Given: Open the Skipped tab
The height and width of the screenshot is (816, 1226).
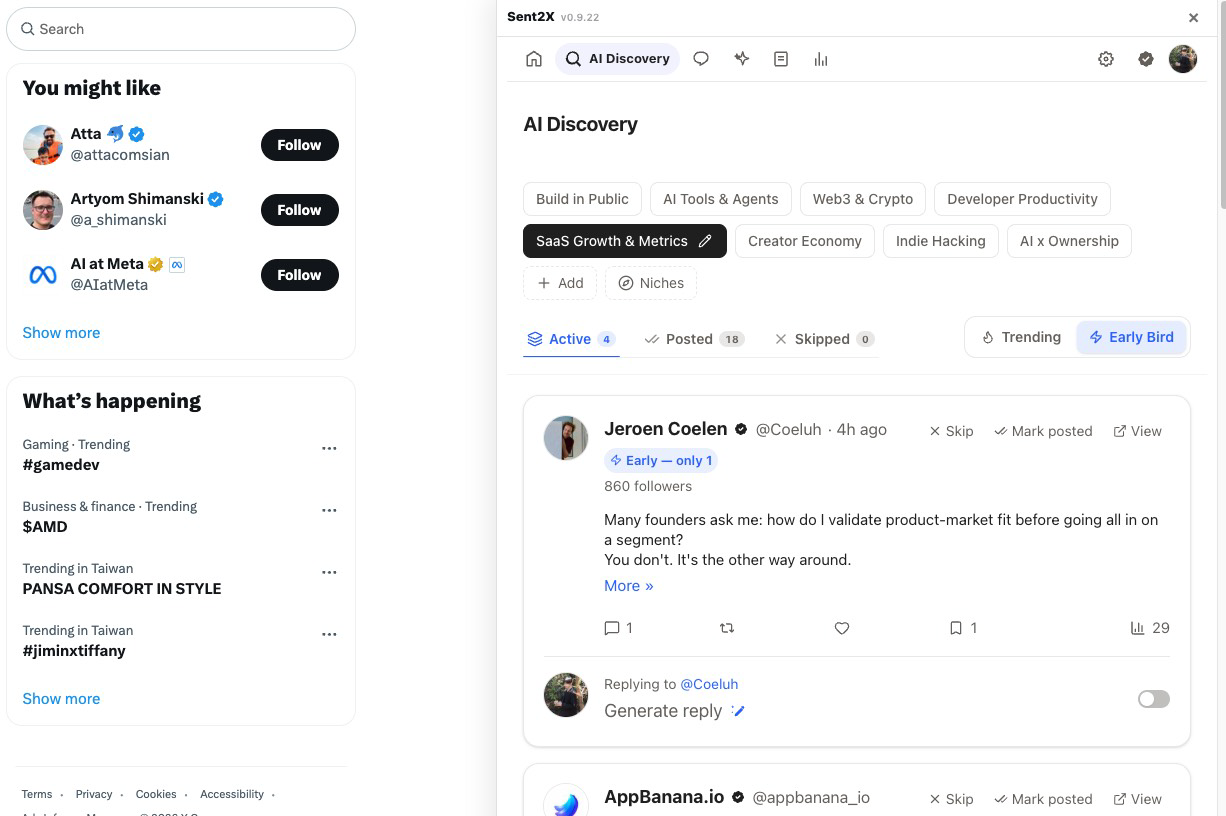Looking at the screenshot, I should pos(824,339).
